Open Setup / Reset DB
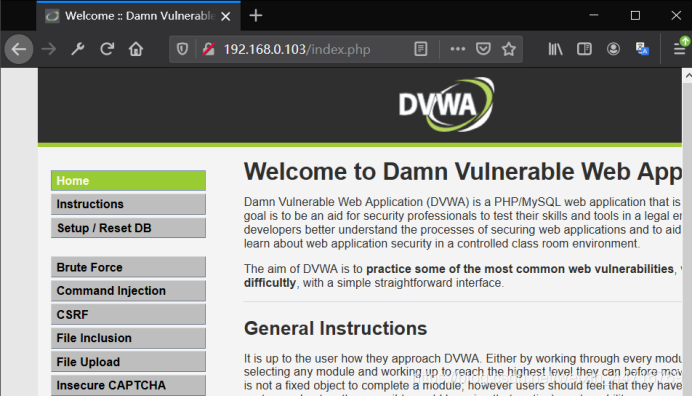The width and height of the screenshot is (693, 396). pos(128,228)
